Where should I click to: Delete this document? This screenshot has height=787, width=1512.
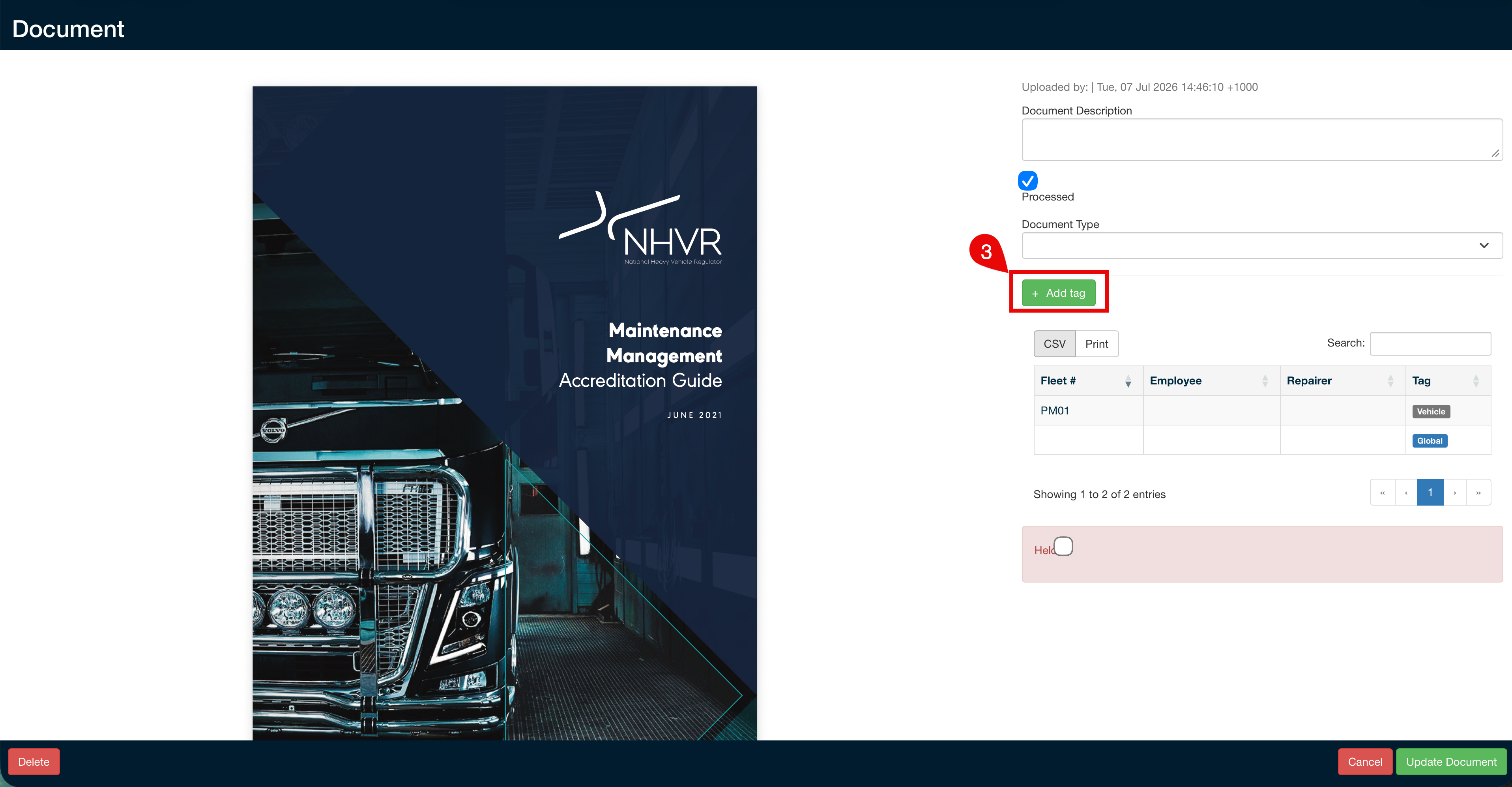[34, 762]
